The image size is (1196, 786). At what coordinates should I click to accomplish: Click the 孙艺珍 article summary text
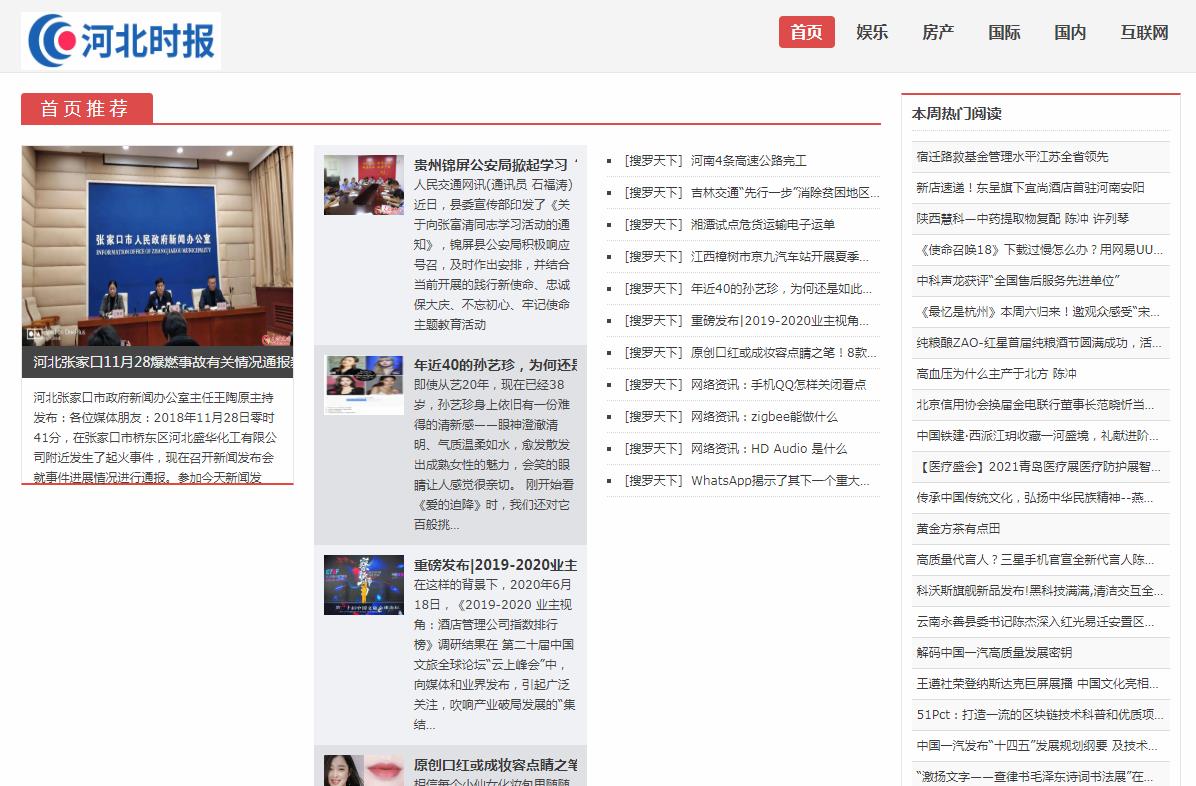click(494, 455)
